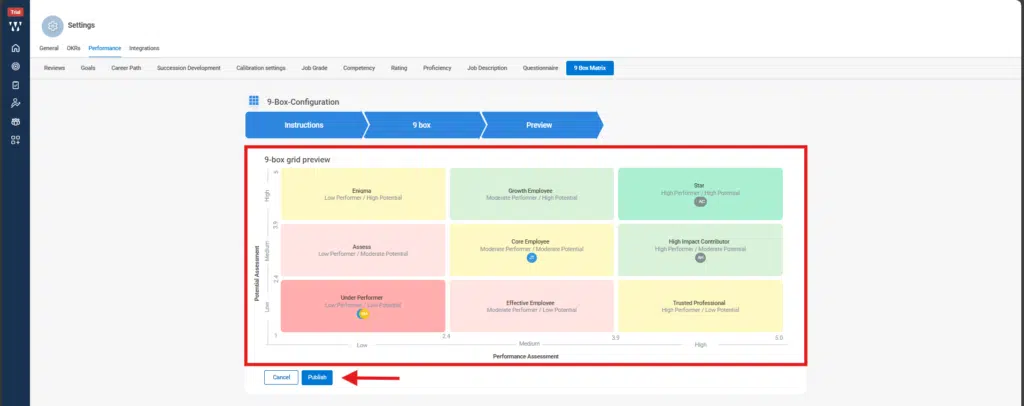Go to the Instructions wizard step
Viewport: 1024px width, 406px height.
304,125
